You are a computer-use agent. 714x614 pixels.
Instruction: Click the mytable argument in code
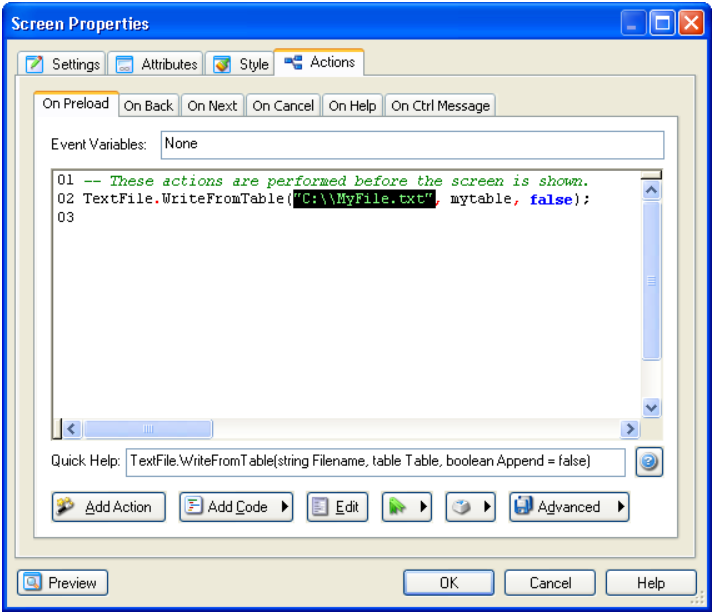pos(481,199)
